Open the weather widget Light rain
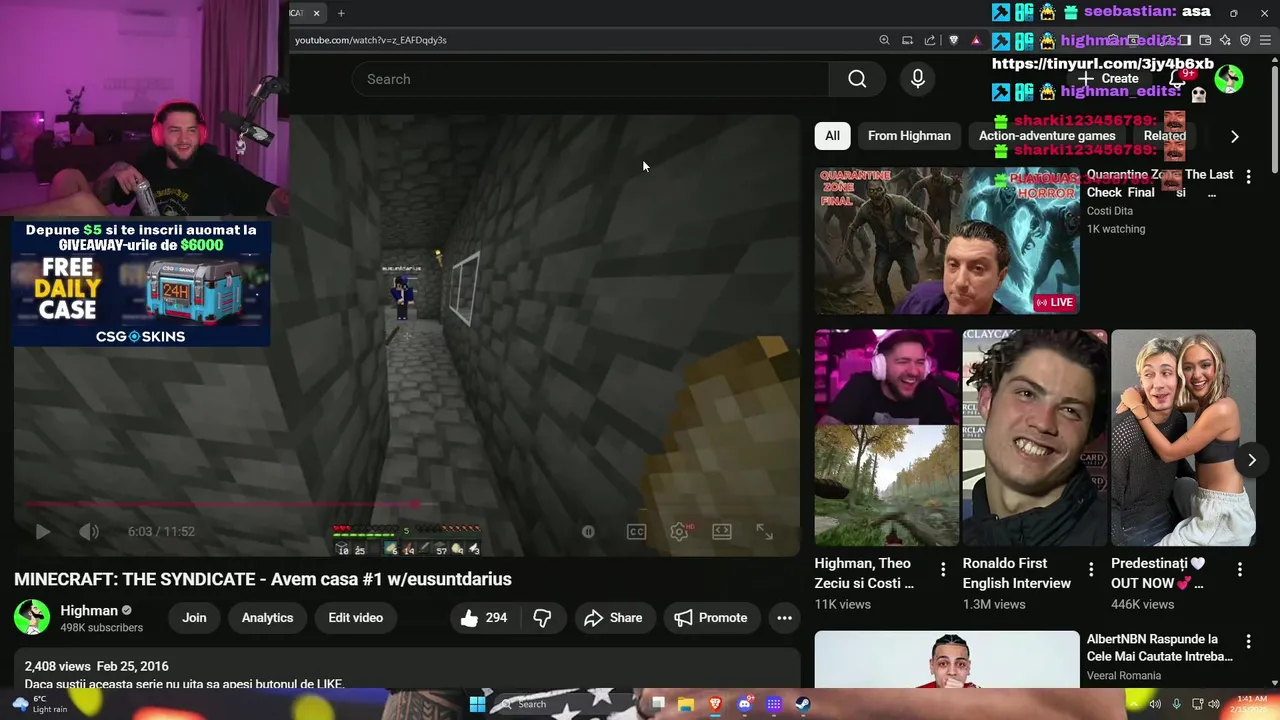The height and width of the screenshot is (720, 1280). coord(40,704)
